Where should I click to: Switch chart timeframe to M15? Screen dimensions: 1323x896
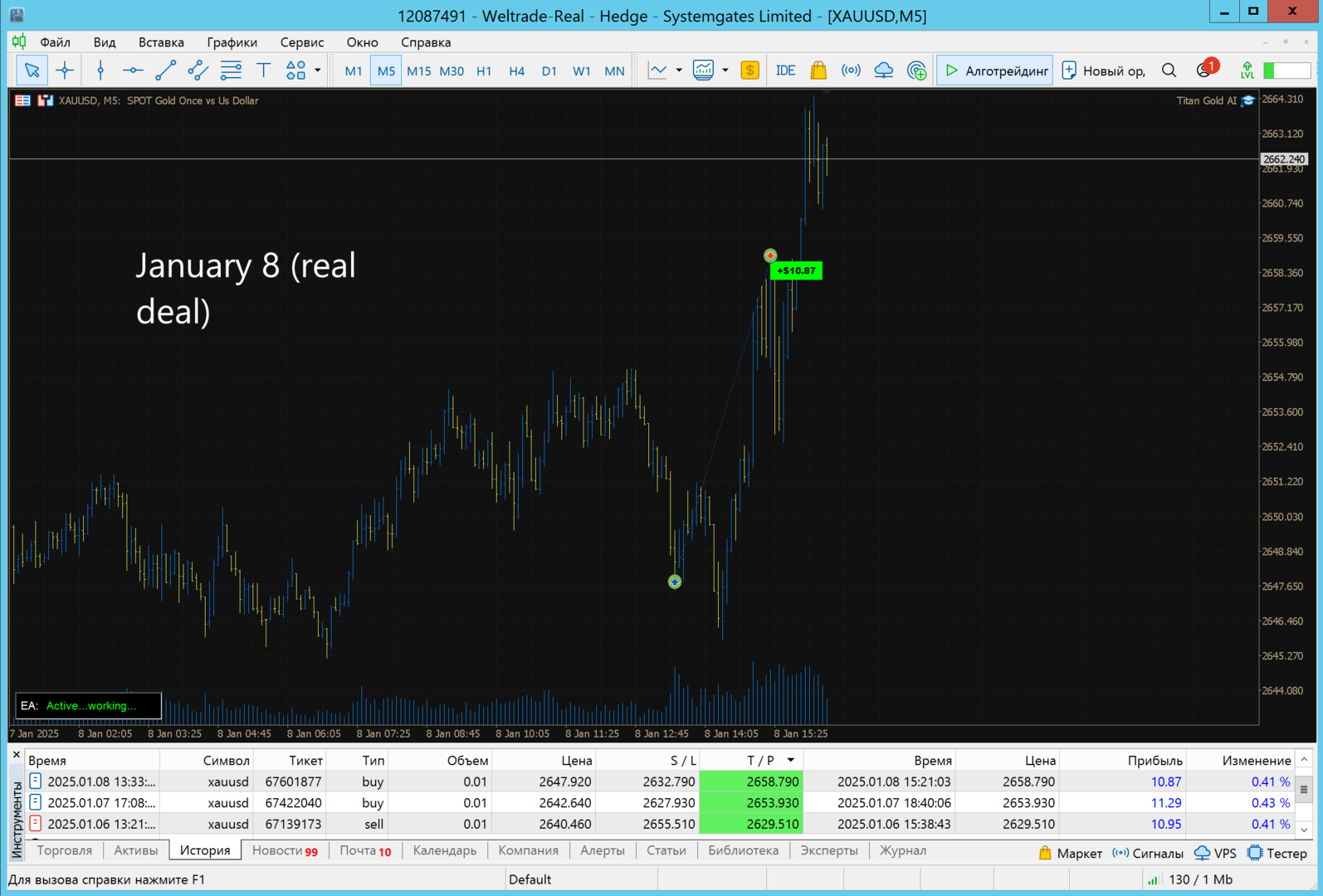418,71
